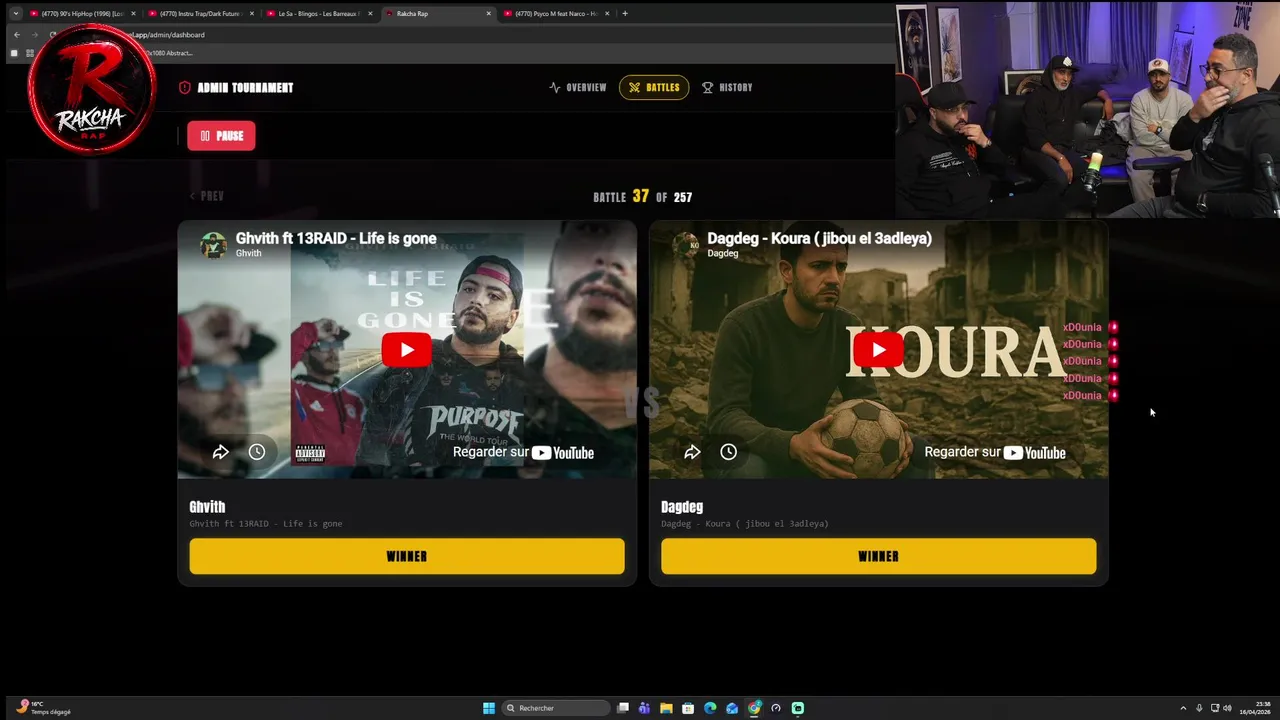
Task: Pause the tournament with the red Pause button
Action: coord(221,136)
